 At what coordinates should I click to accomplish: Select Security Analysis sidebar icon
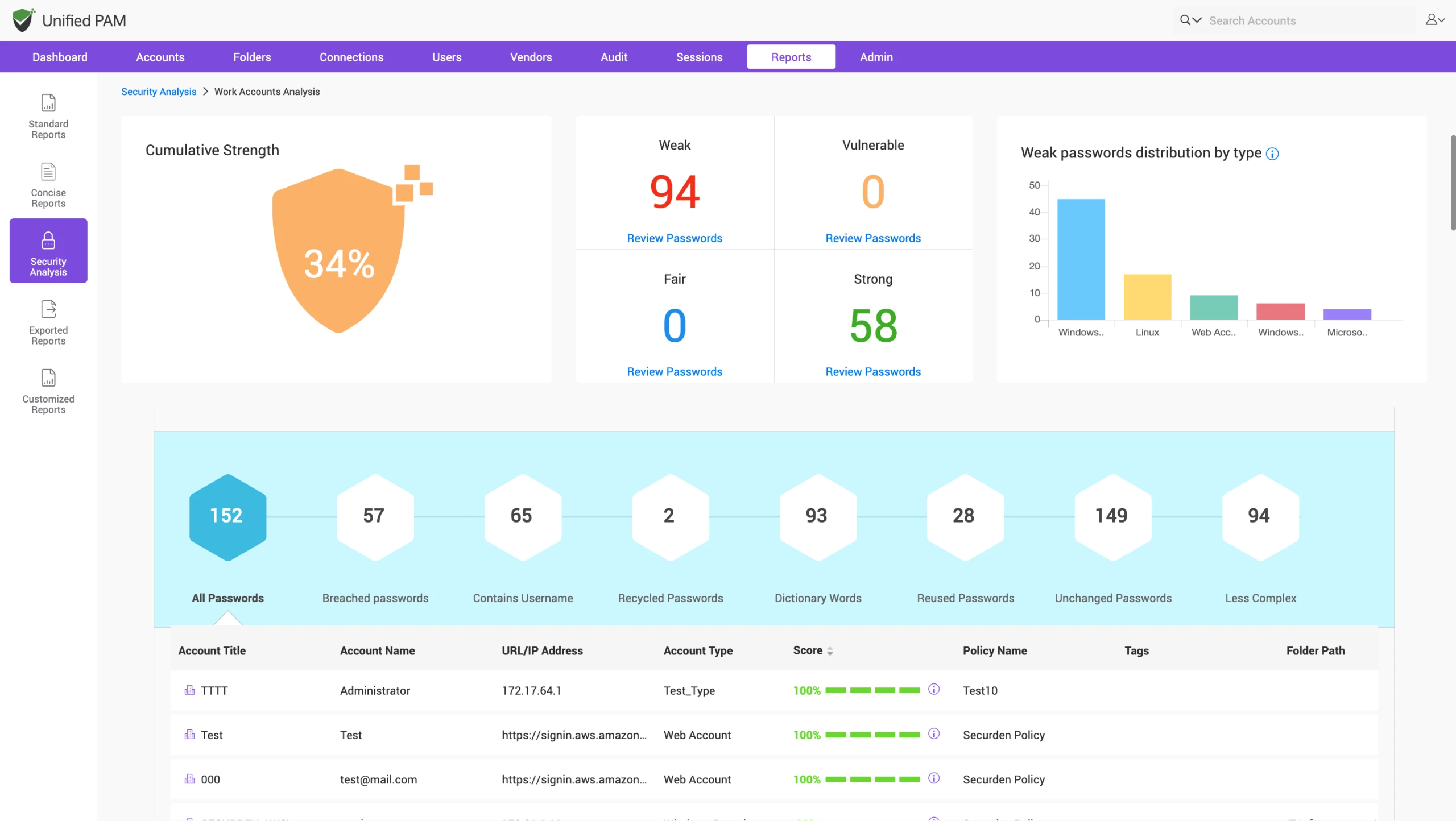(48, 251)
